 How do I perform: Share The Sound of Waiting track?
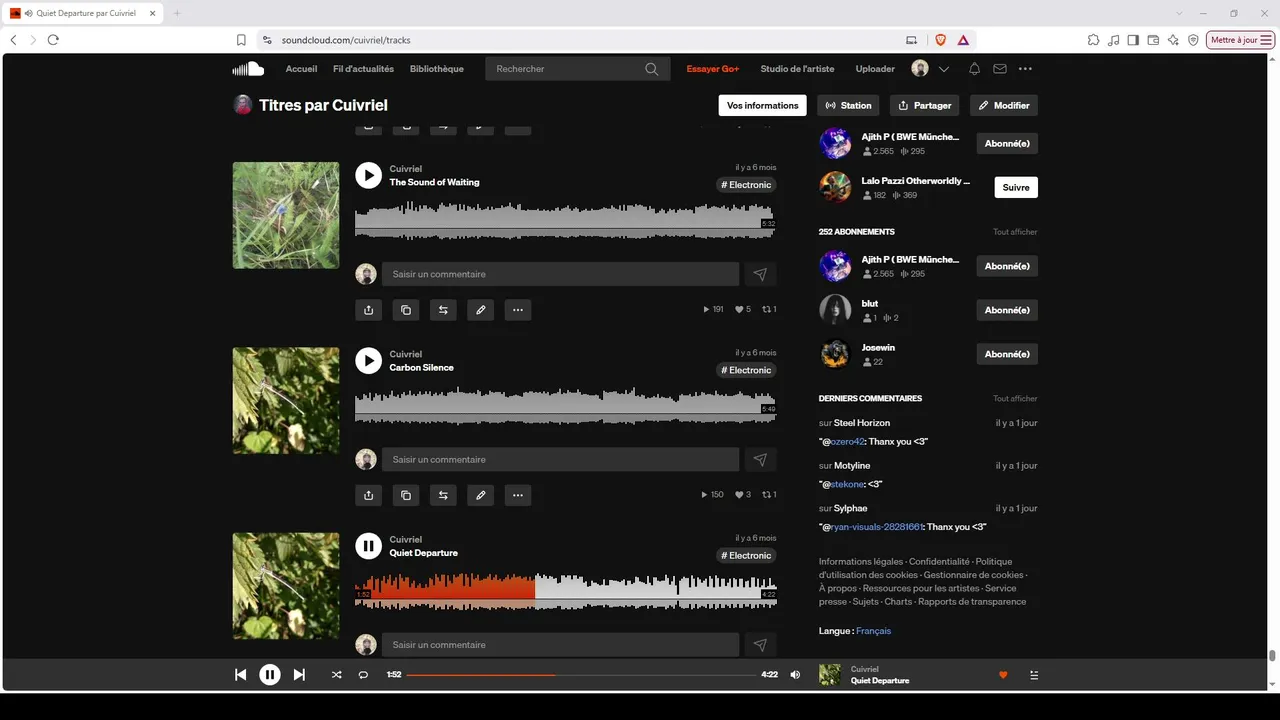pyautogui.click(x=368, y=310)
